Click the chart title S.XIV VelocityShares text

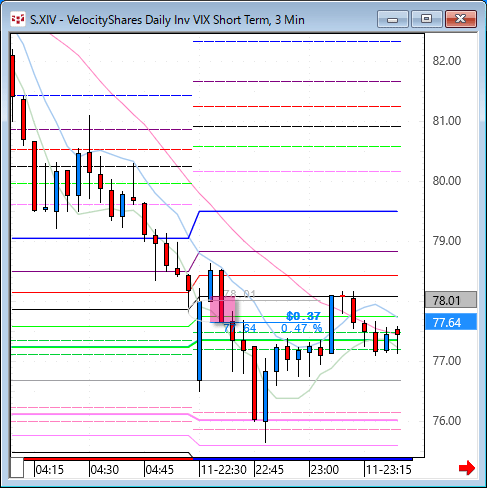(x=167, y=20)
